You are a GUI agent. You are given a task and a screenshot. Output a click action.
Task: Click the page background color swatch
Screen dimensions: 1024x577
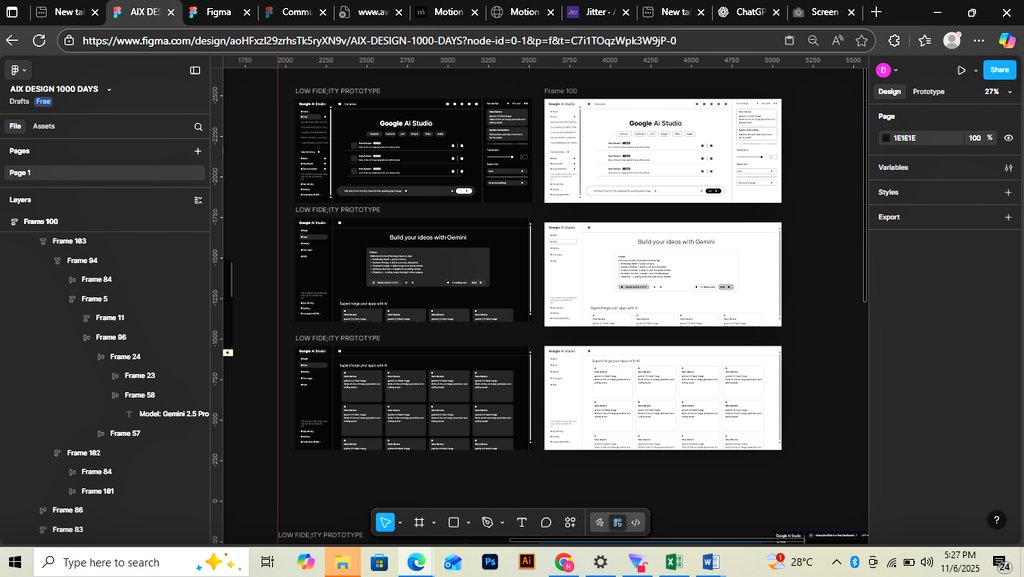click(885, 138)
